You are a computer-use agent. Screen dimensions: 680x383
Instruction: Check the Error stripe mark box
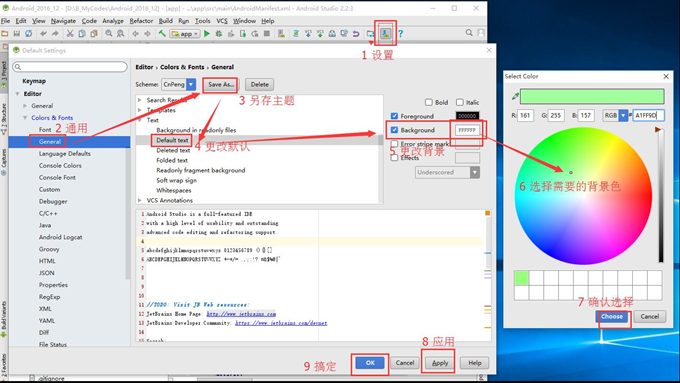pos(394,144)
